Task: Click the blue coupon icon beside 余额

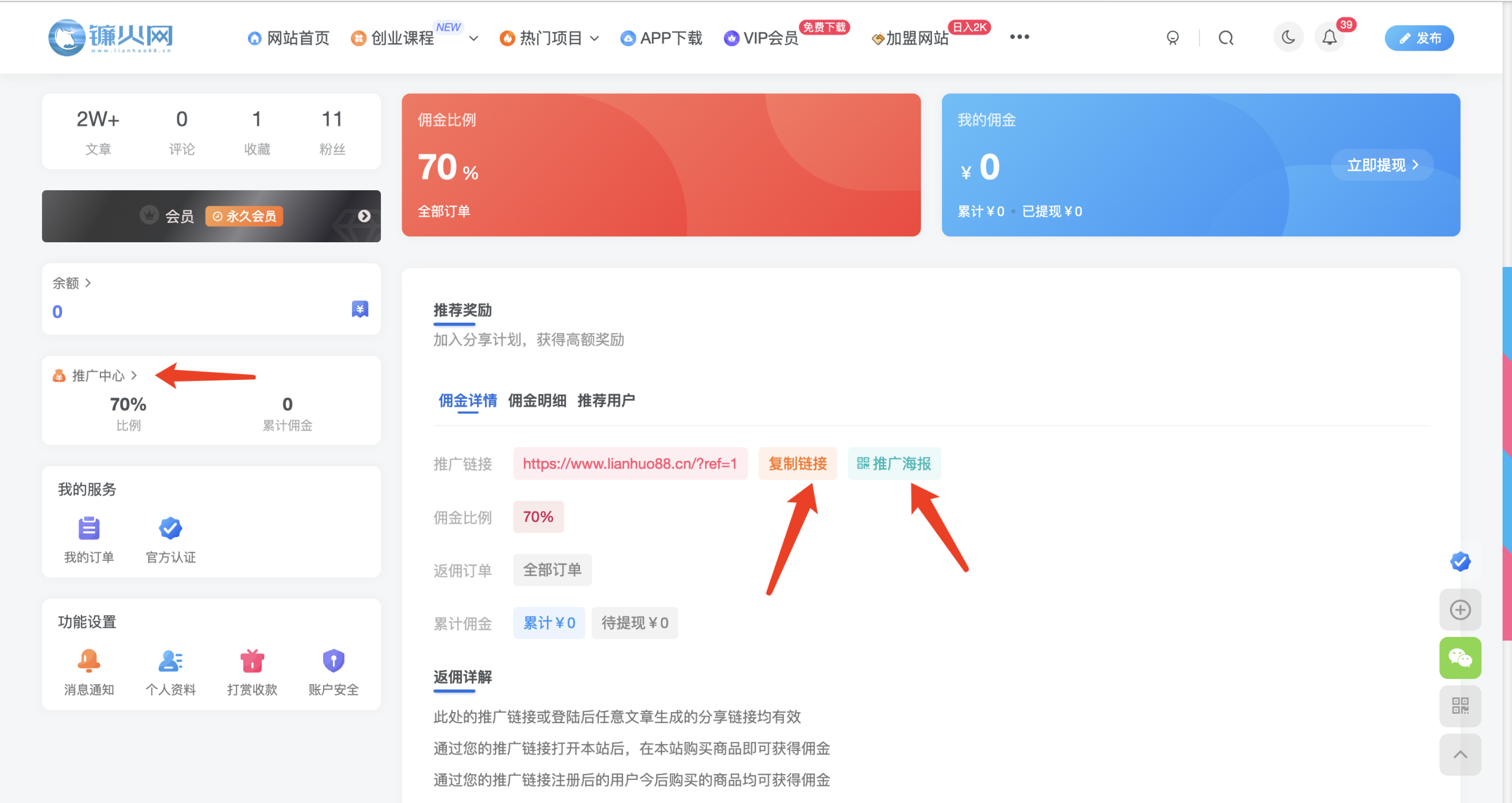Action: [360, 308]
